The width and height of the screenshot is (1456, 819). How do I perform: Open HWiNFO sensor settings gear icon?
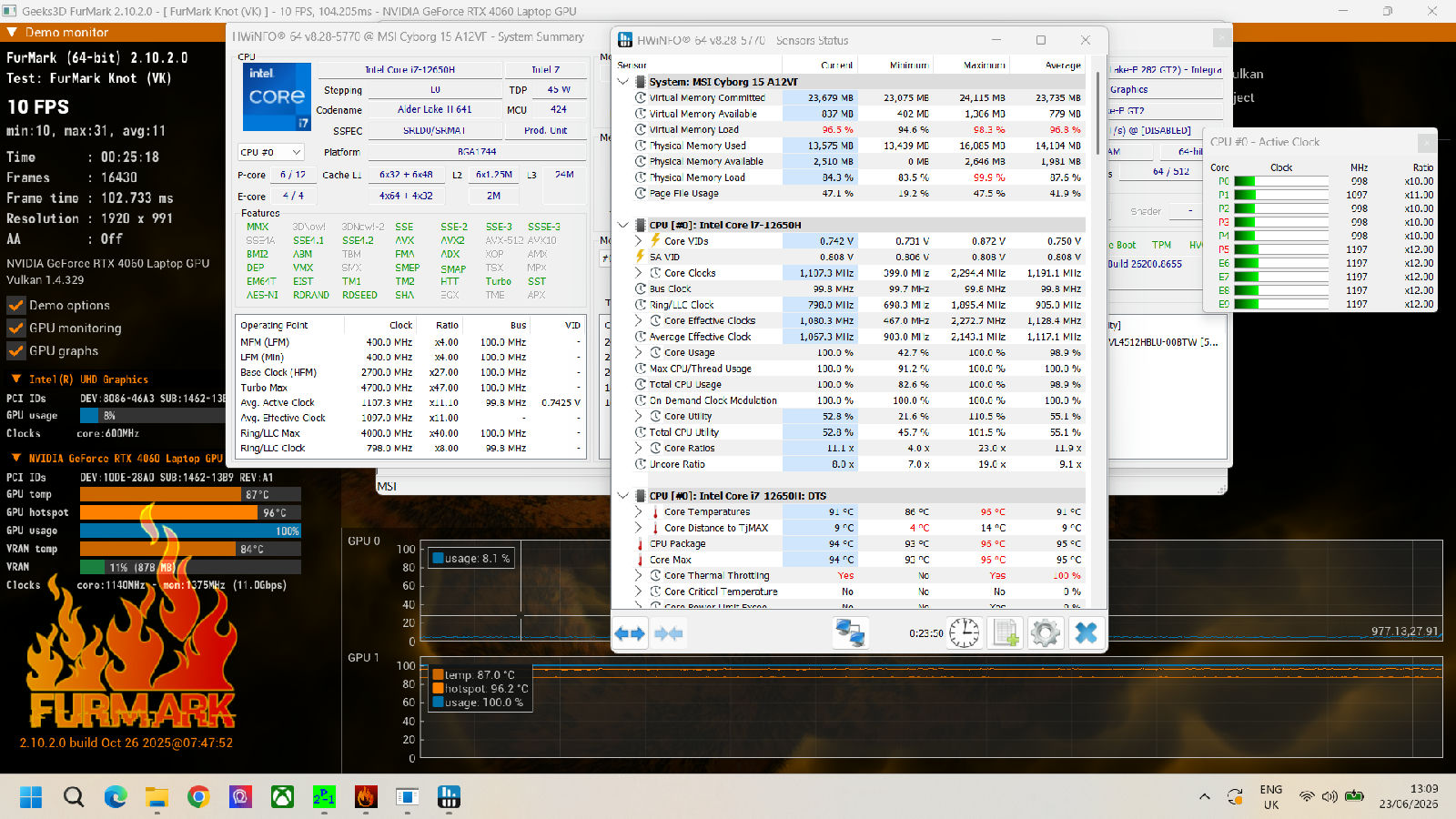pyautogui.click(x=1045, y=632)
